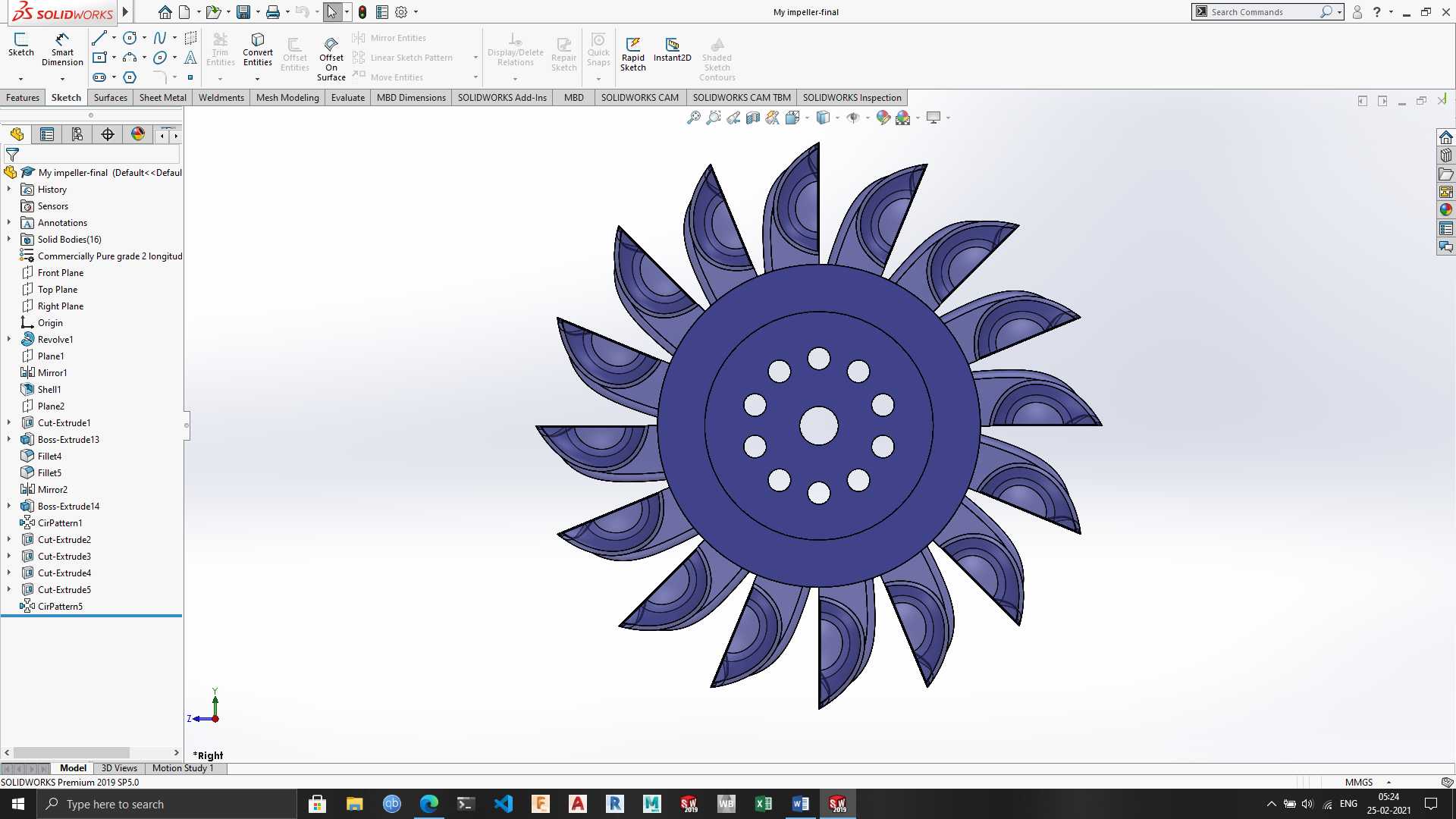
Task: Open dropdown under Sketch button
Action: [20, 79]
